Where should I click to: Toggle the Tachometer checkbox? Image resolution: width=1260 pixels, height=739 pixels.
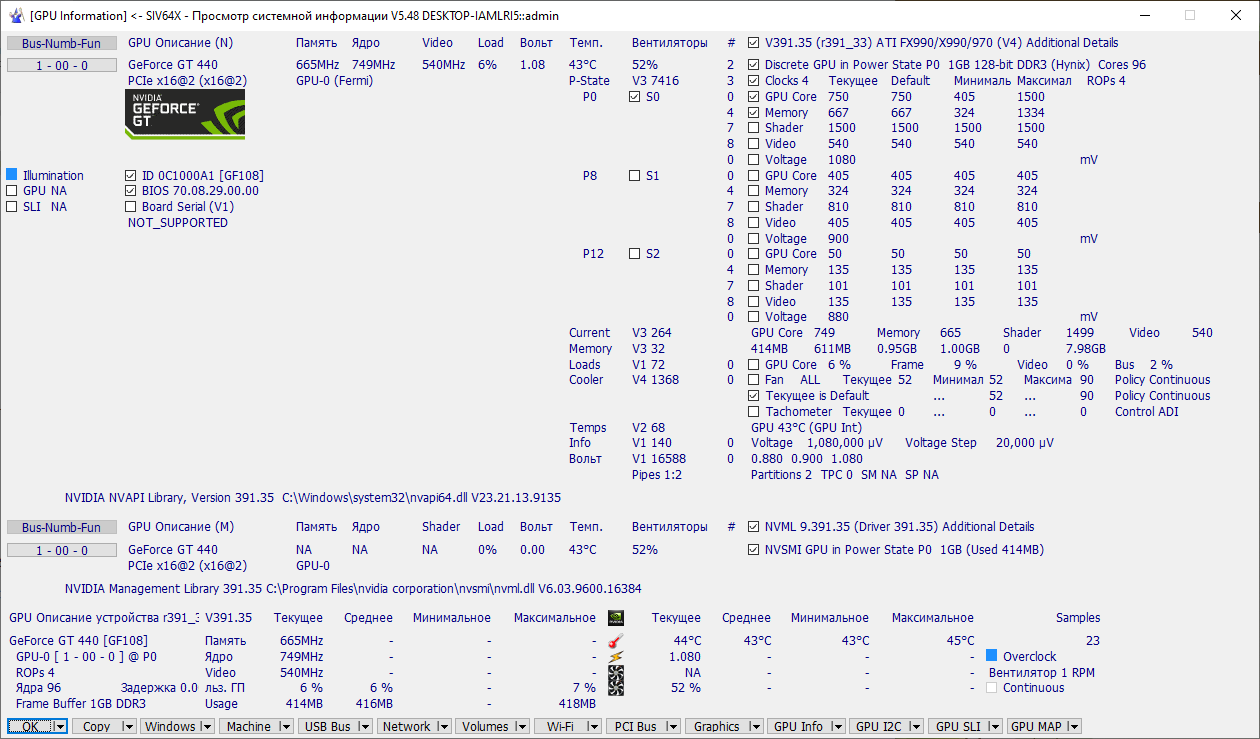[754, 412]
